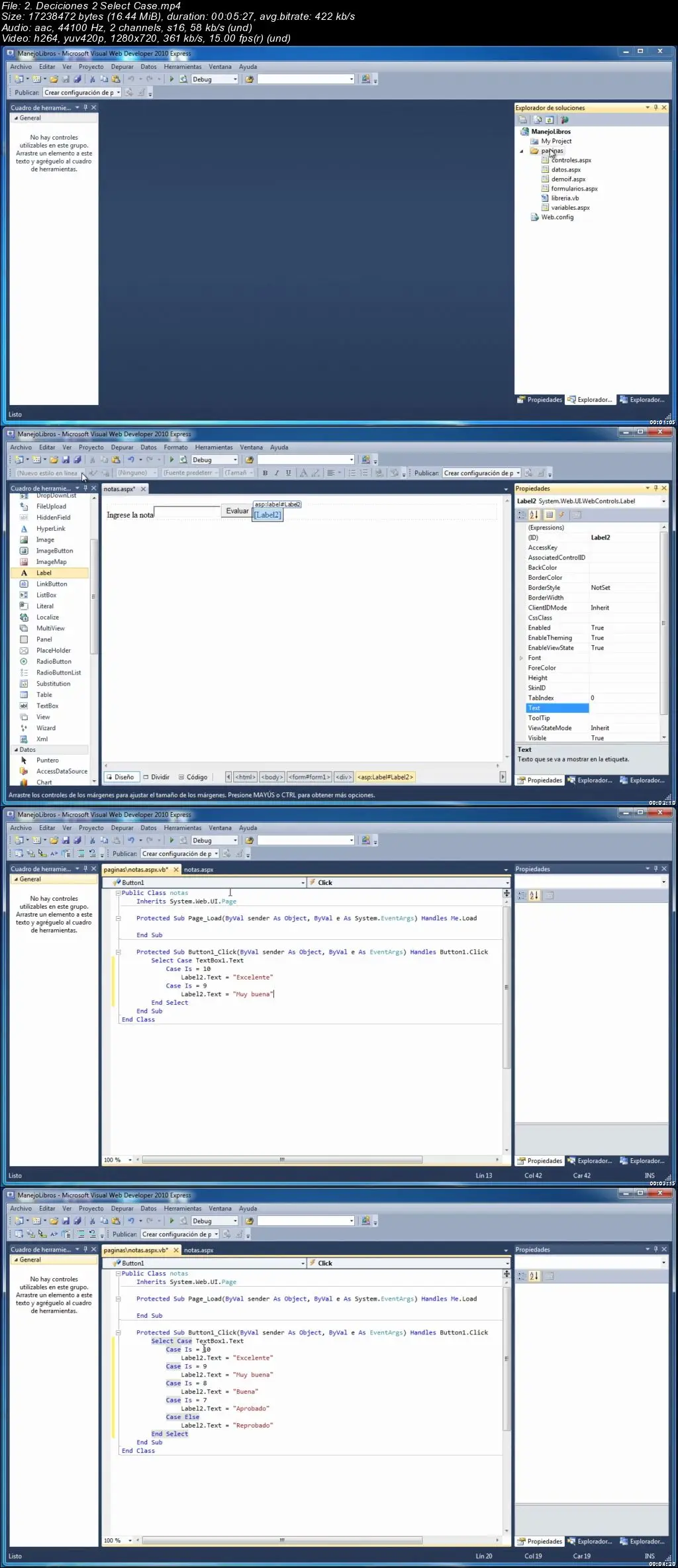678x1568 pixels.
Task: Toggle Italic in the formatting toolbar
Action: [x=276, y=473]
